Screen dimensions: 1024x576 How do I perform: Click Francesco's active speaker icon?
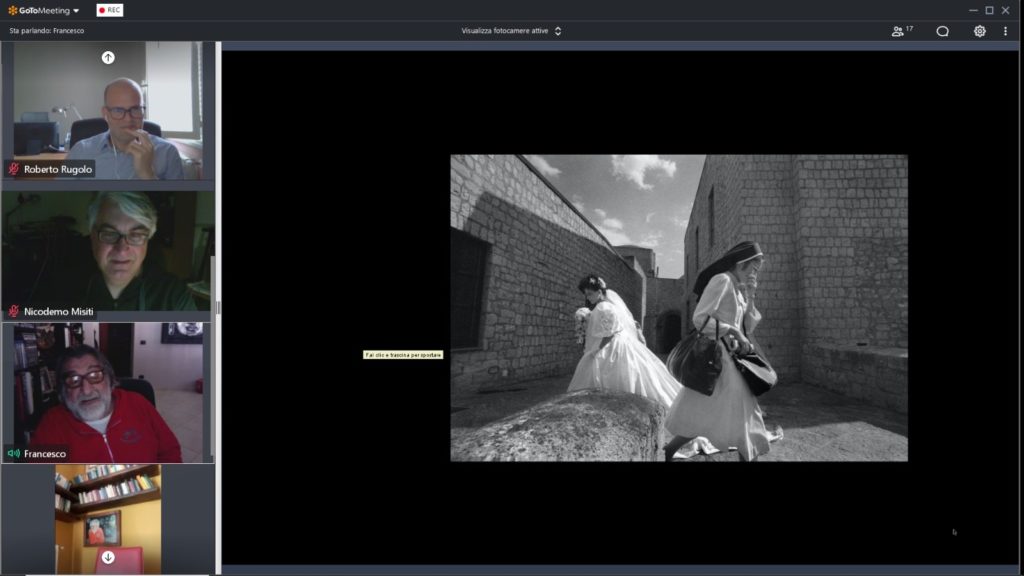pos(14,453)
